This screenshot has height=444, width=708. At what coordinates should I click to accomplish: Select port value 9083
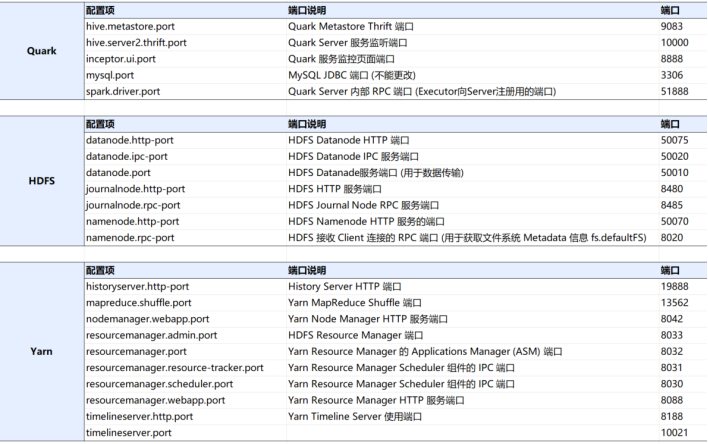point(683,27)
